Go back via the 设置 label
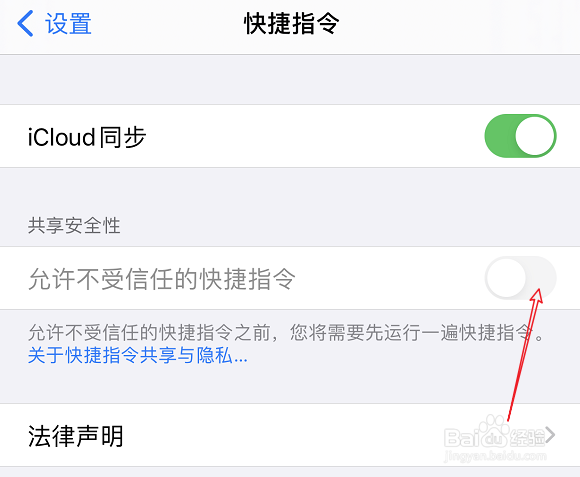 (x=68, y=24)
